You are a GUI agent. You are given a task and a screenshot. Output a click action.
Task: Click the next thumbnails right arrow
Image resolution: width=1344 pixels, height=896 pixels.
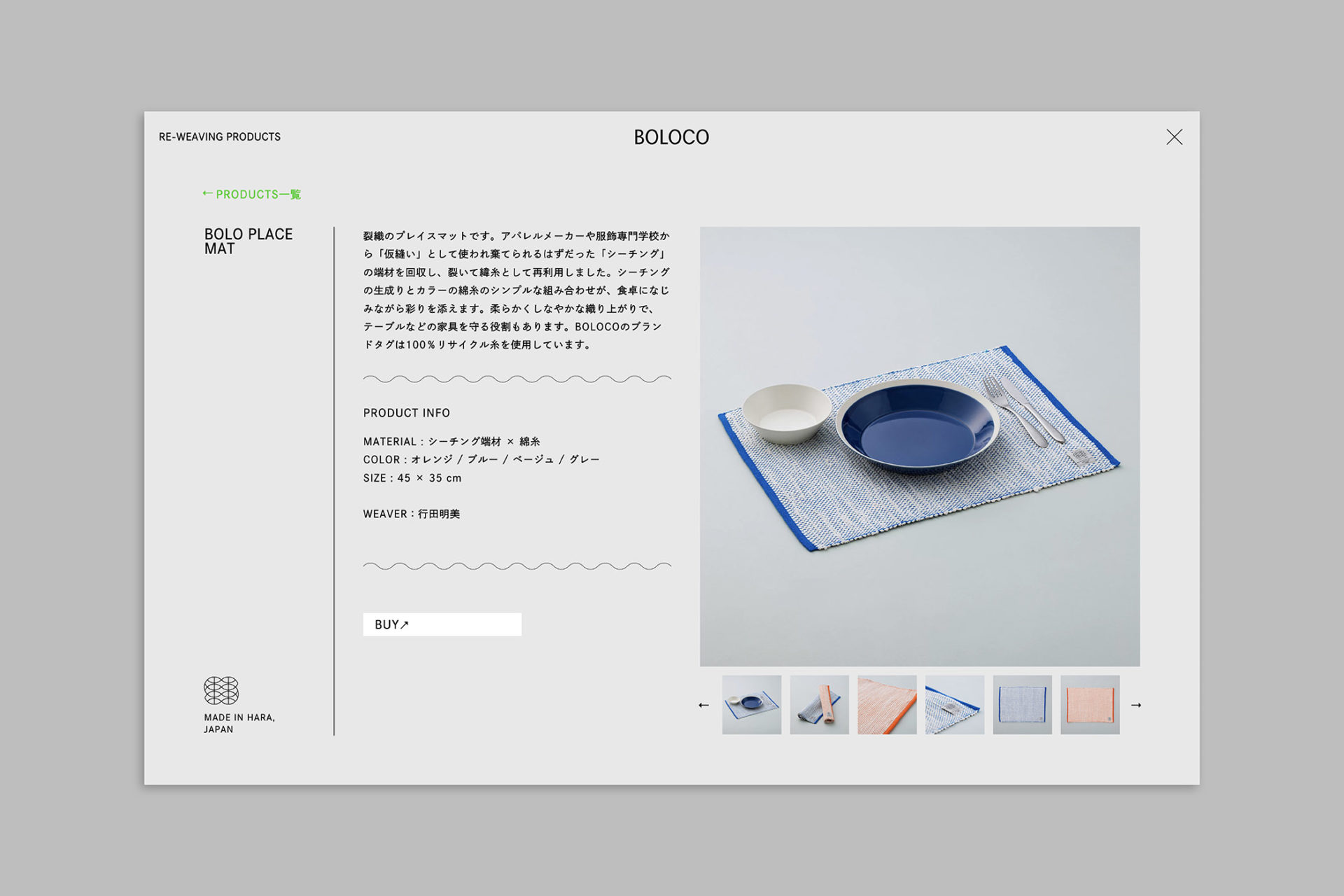click(x=1136, y=705)
